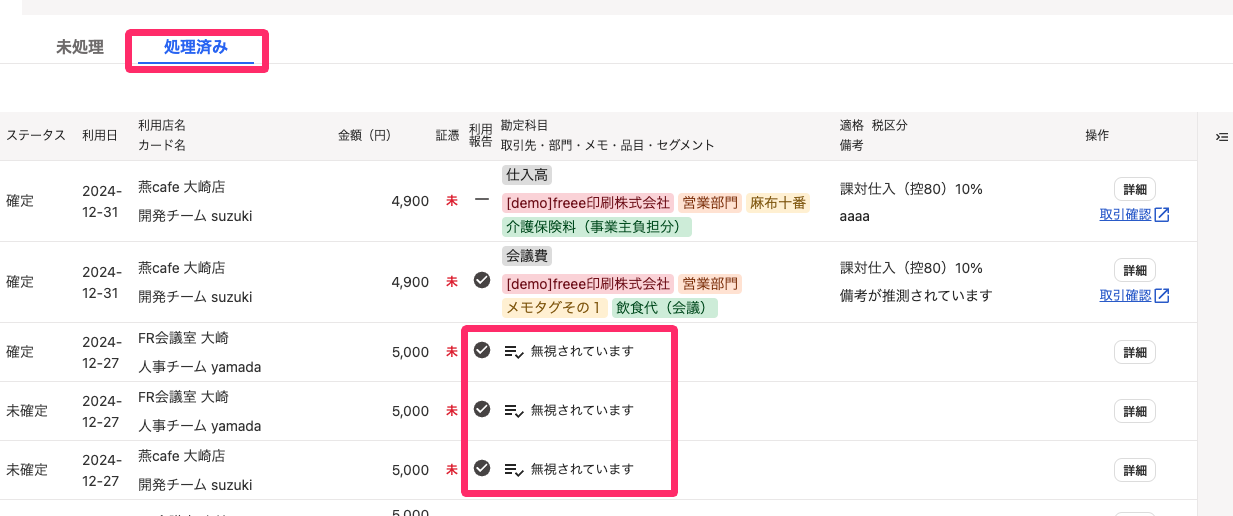The height and width of the screenshot is (516, 1233).
Task: Click 未 receipt marker in 会議費 row
Action: pyautogui.click(x=451, y=282)
